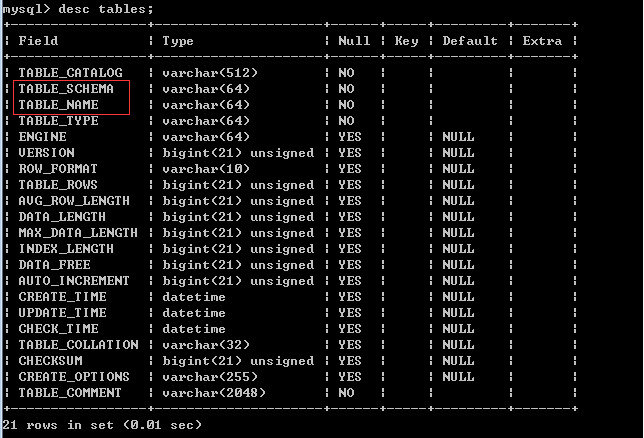Image resolution: width=644 pixels, height=438 pixels.
Task: Click the CREATE_TIME field name
Action: [62, 297]
